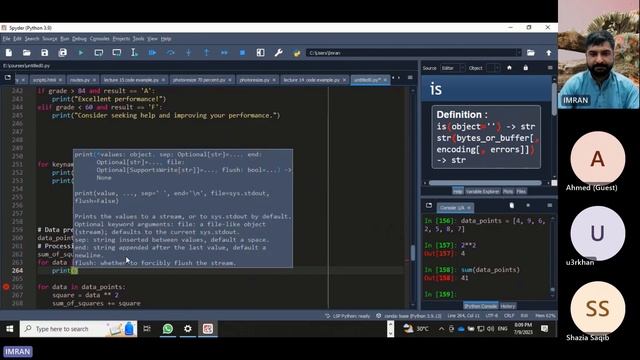Screen dimensions: 640x360
Task: Click the console clear/document icon
Action: [512, 205]
